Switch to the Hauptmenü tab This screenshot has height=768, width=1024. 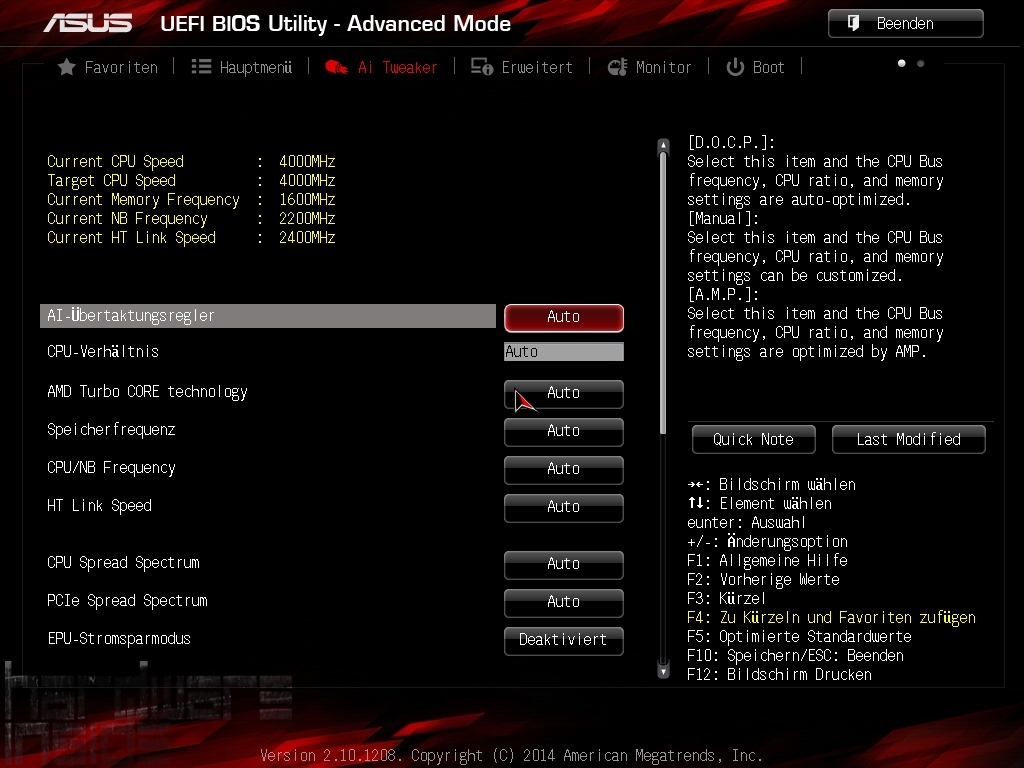[x=242, y=67]
